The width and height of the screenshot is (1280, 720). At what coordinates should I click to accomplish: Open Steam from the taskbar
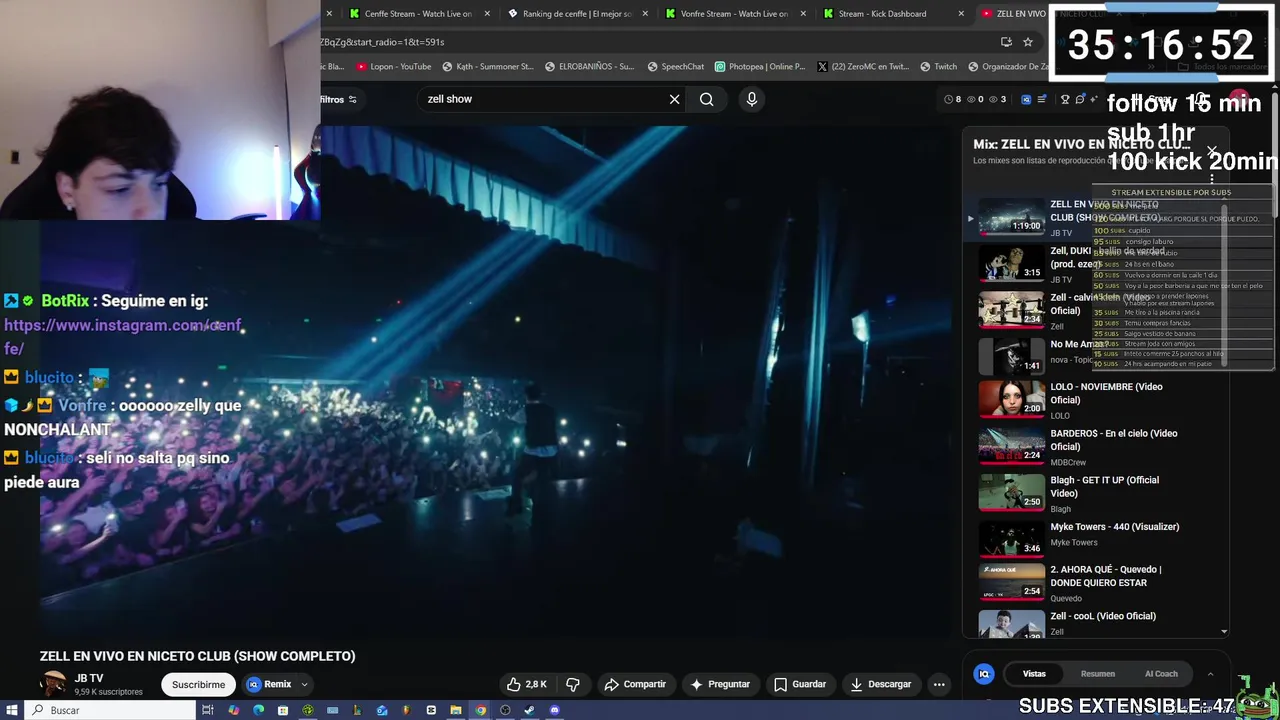click(x=530, y=710)
